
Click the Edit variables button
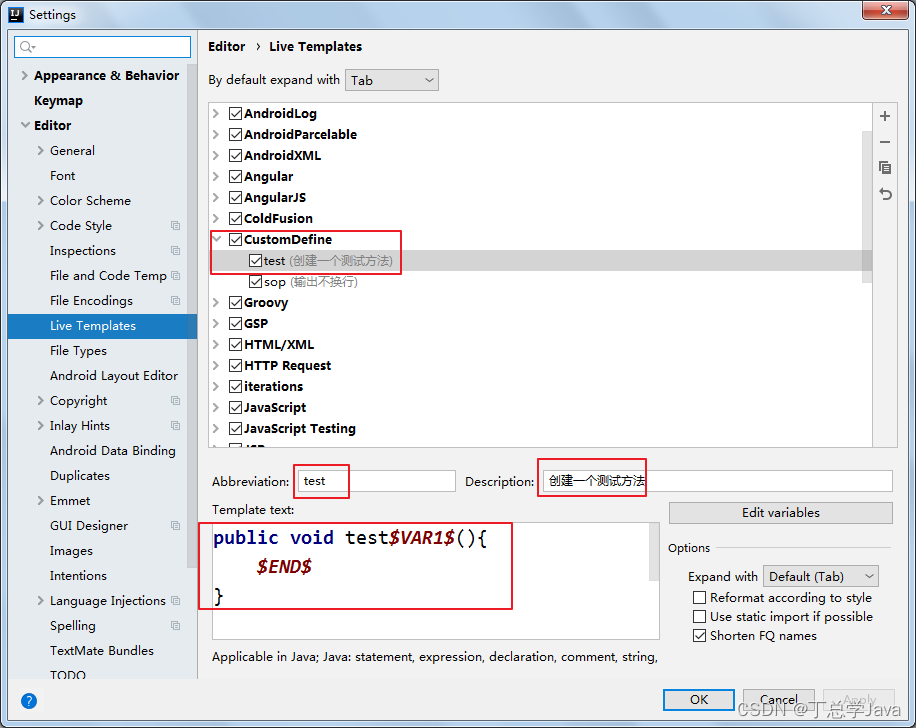tap(780, 512)
